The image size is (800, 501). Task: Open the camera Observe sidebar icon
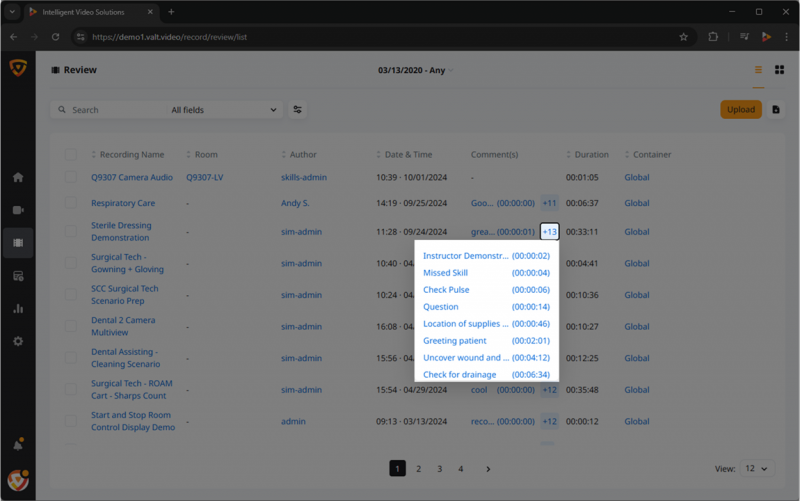(18, 210)
